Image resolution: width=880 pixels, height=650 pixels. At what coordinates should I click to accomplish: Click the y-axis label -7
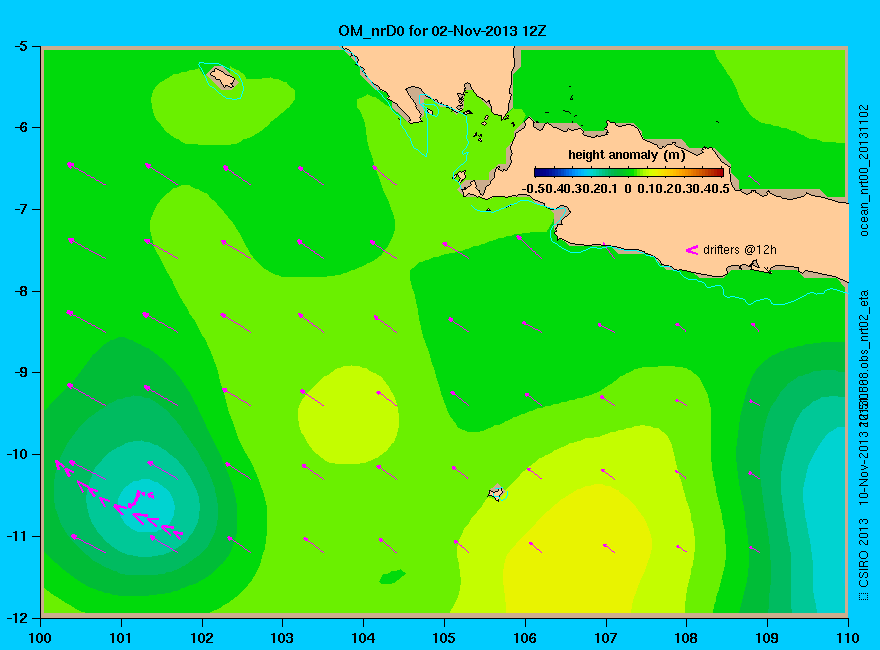coord(20,209)
